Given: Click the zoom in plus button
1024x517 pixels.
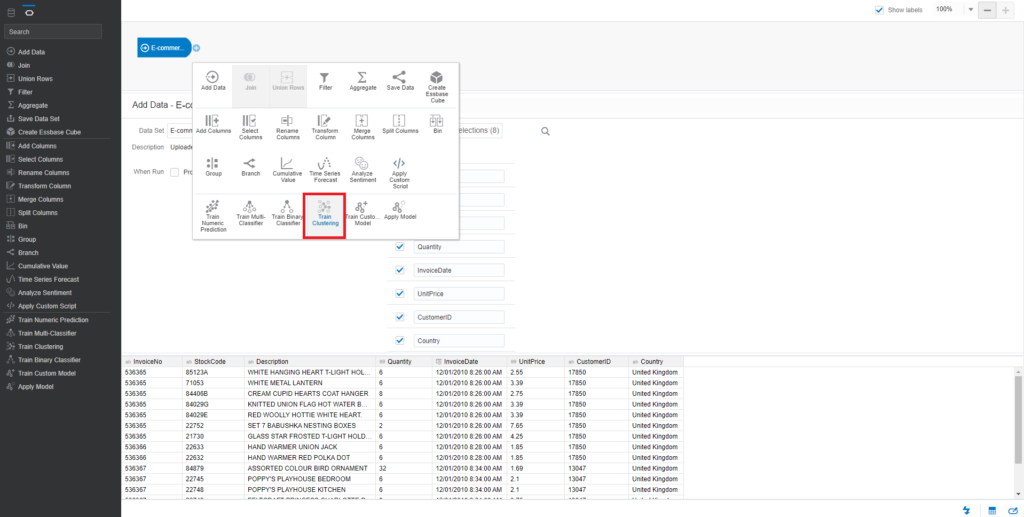Looking at the screenshot, I should pyautogui.click(x=1006, y=10).
